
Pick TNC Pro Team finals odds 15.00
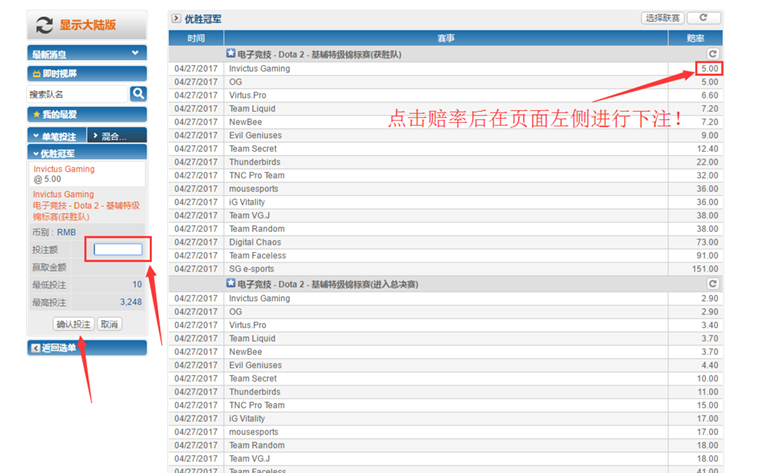[x=707, y=405]
